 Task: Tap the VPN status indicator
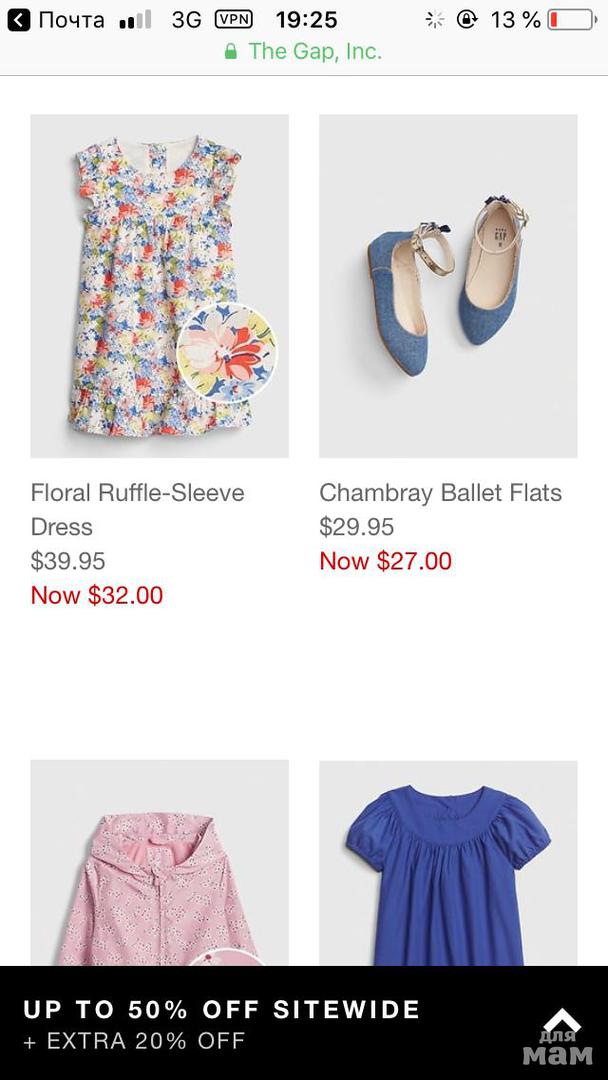tap(233, 20)
